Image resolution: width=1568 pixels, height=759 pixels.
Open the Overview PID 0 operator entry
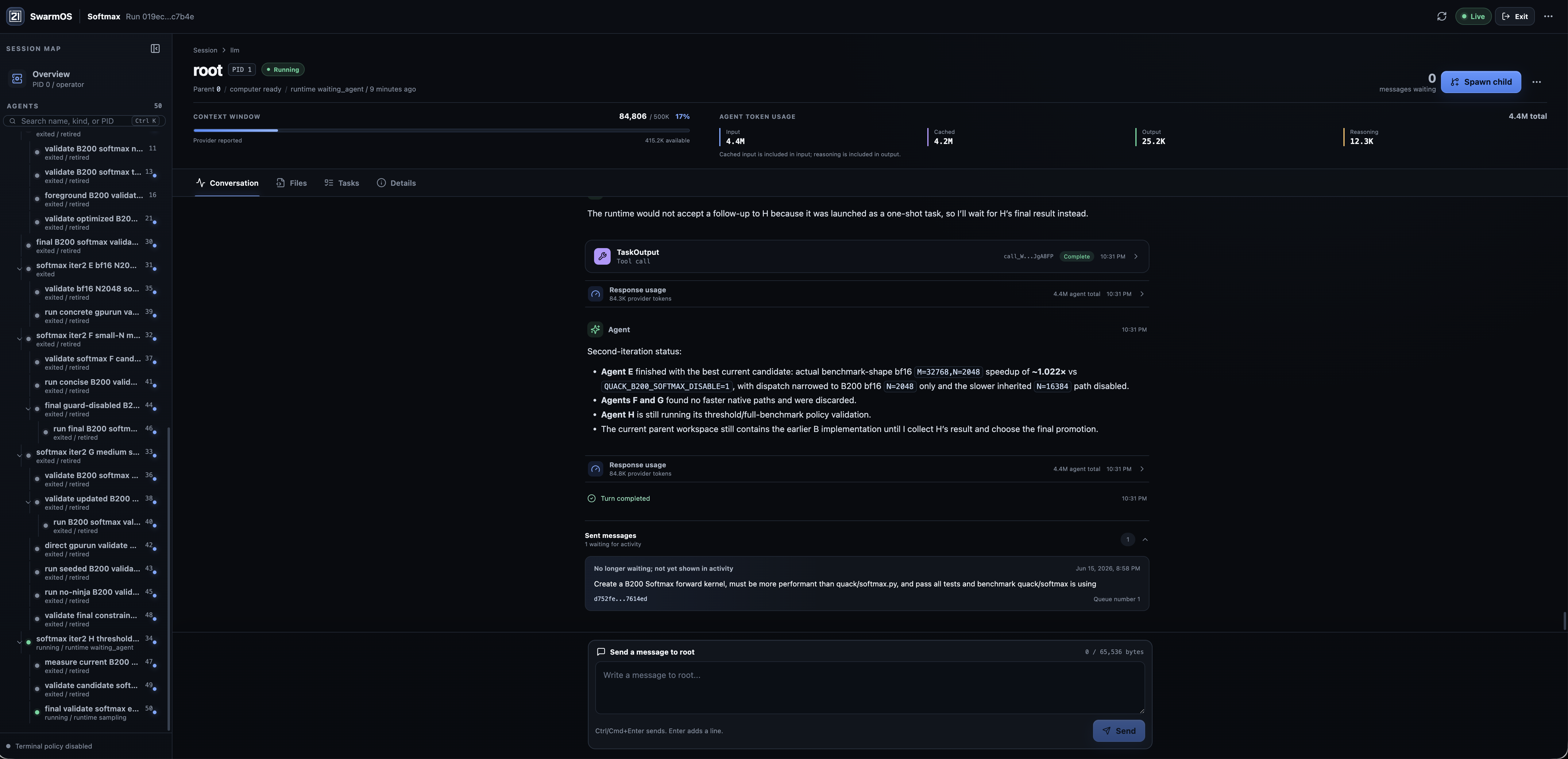(x=86, y=79)
